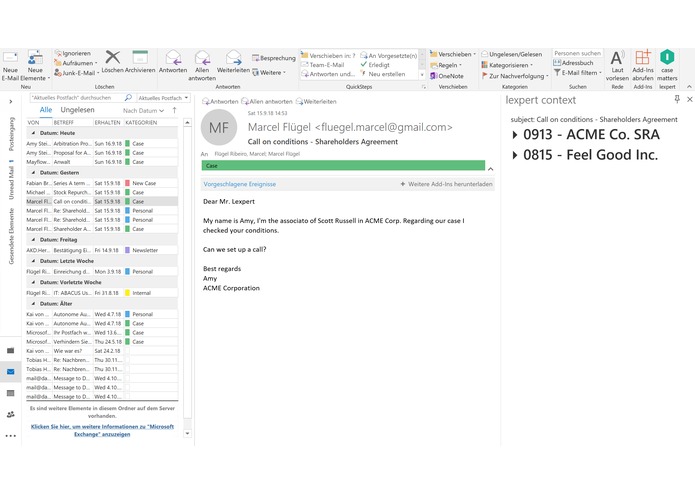The image size is (695, 494).
Task: Open Kategorisieren in the ribbon
Action: point(508,65)
